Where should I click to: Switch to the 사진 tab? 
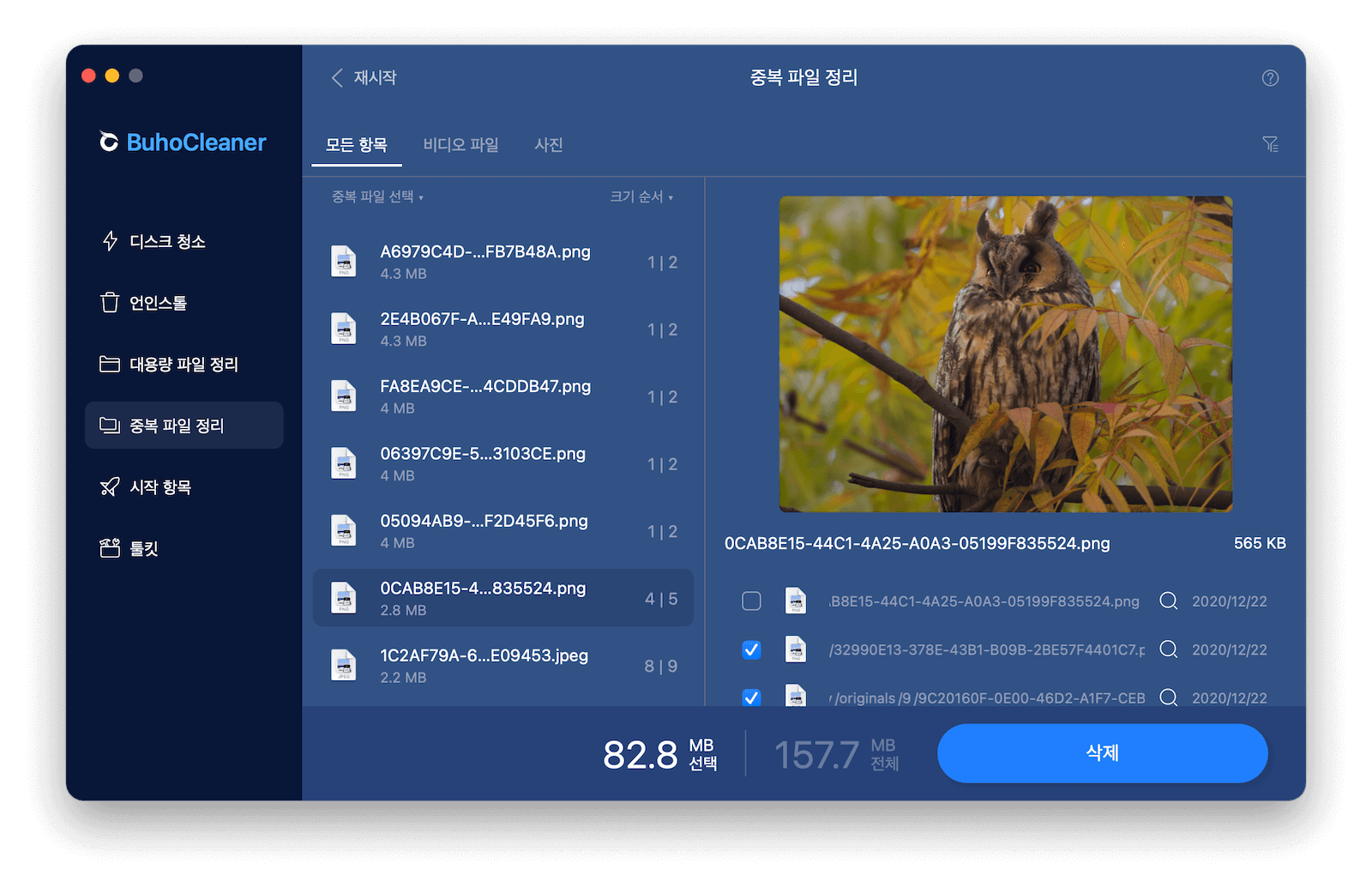pyautogui.click(x=548, y=145)
